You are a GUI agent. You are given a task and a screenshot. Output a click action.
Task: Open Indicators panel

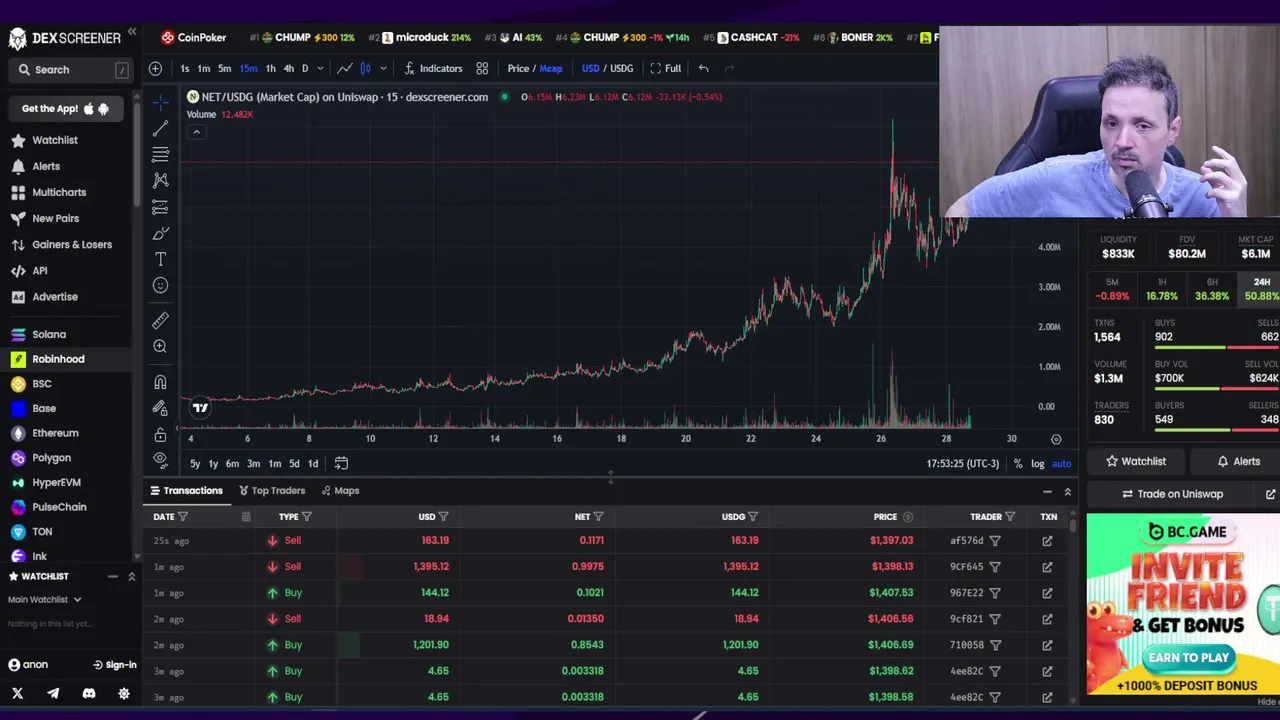433,68
